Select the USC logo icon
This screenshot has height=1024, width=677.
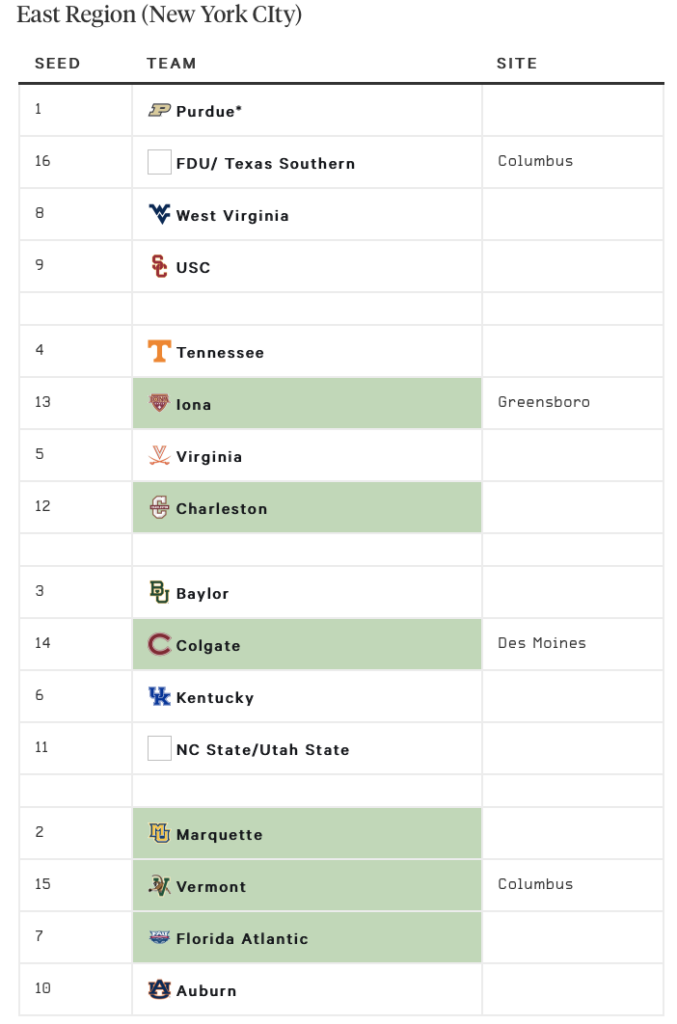point(159,266)
